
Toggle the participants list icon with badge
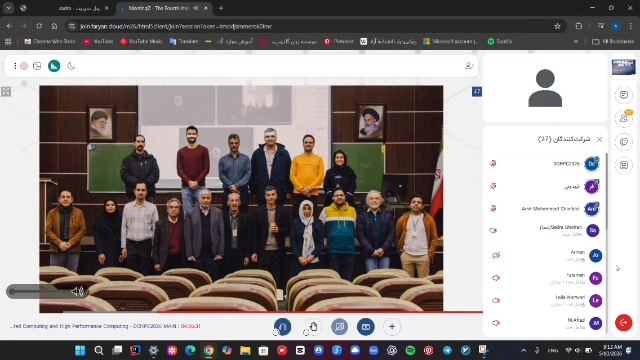(x=624, y=118)
